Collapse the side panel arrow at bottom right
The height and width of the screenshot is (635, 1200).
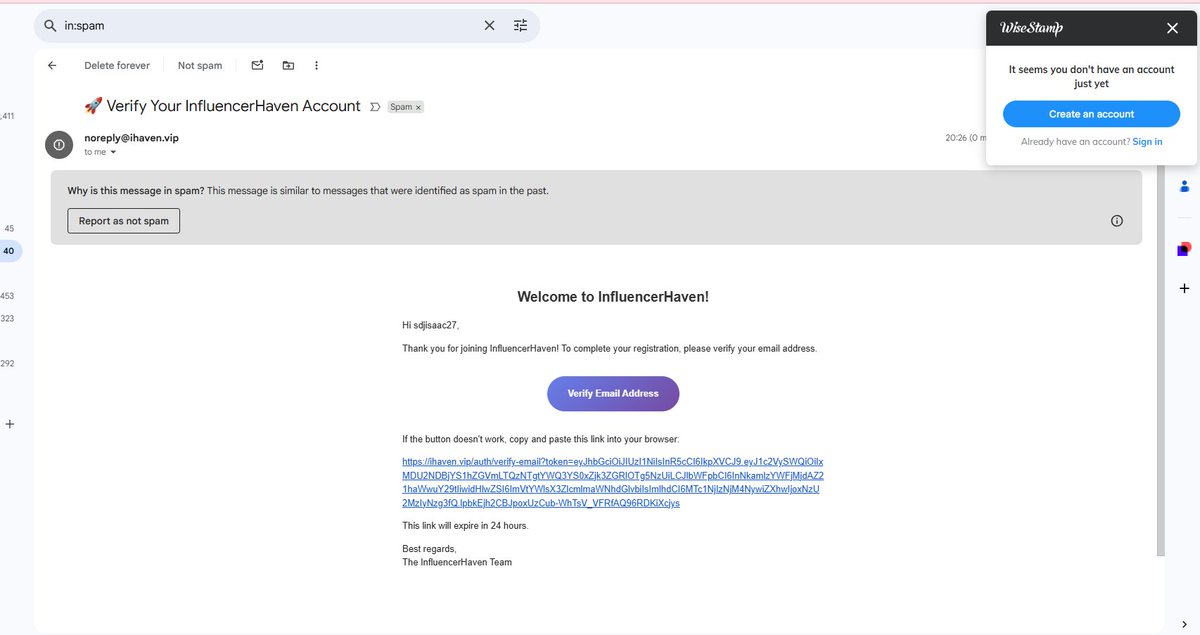point(1185,624)
